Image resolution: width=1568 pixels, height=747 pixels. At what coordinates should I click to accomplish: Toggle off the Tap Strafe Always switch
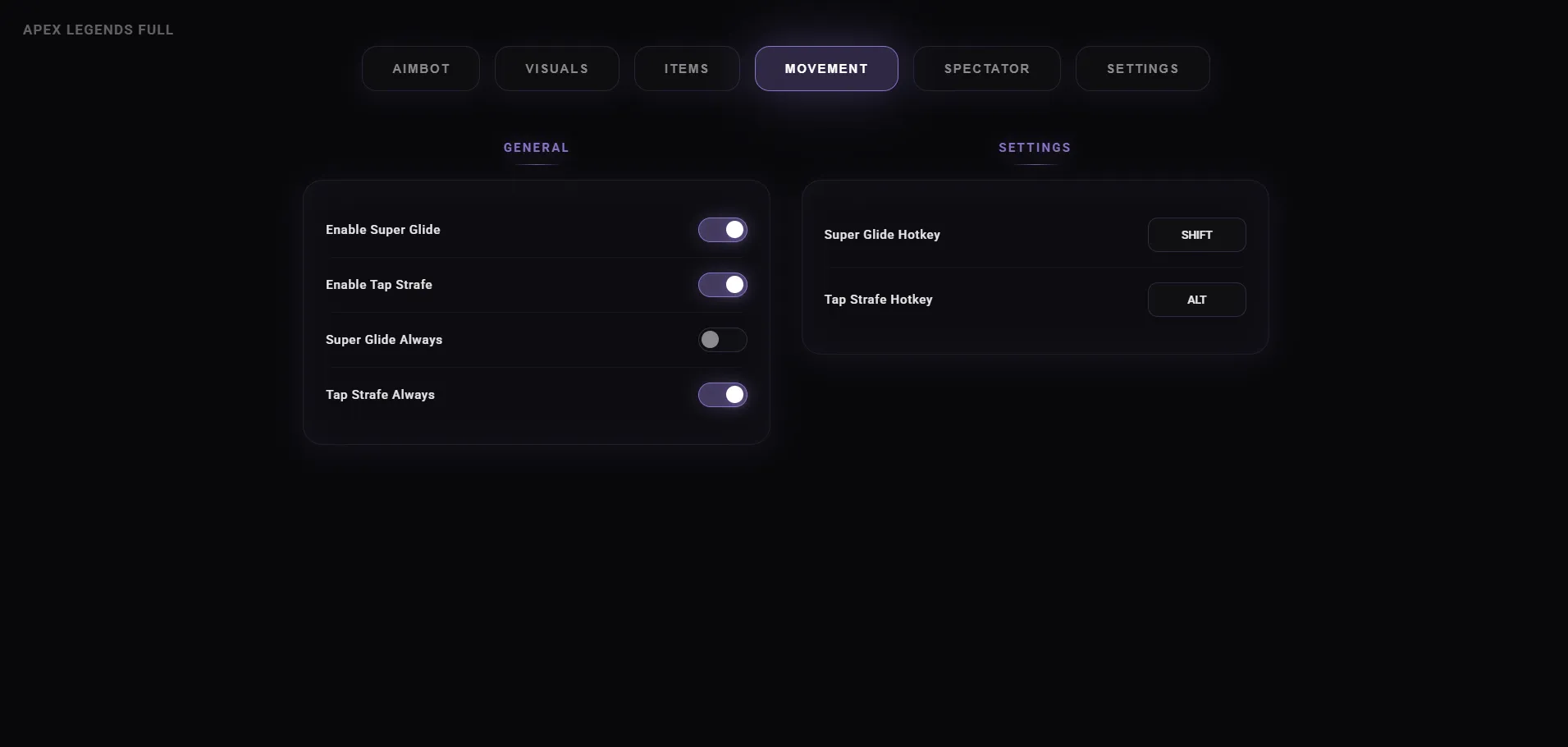723,395
